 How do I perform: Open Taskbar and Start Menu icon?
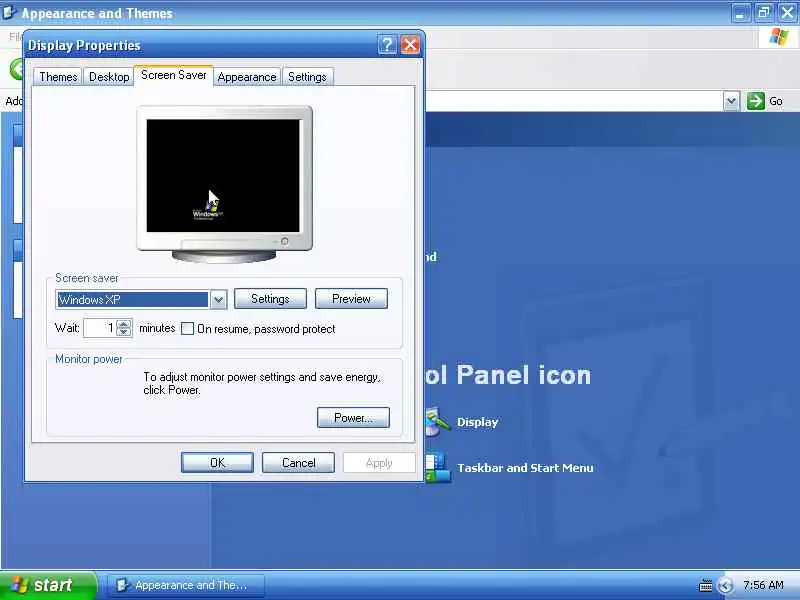point(438,467)
